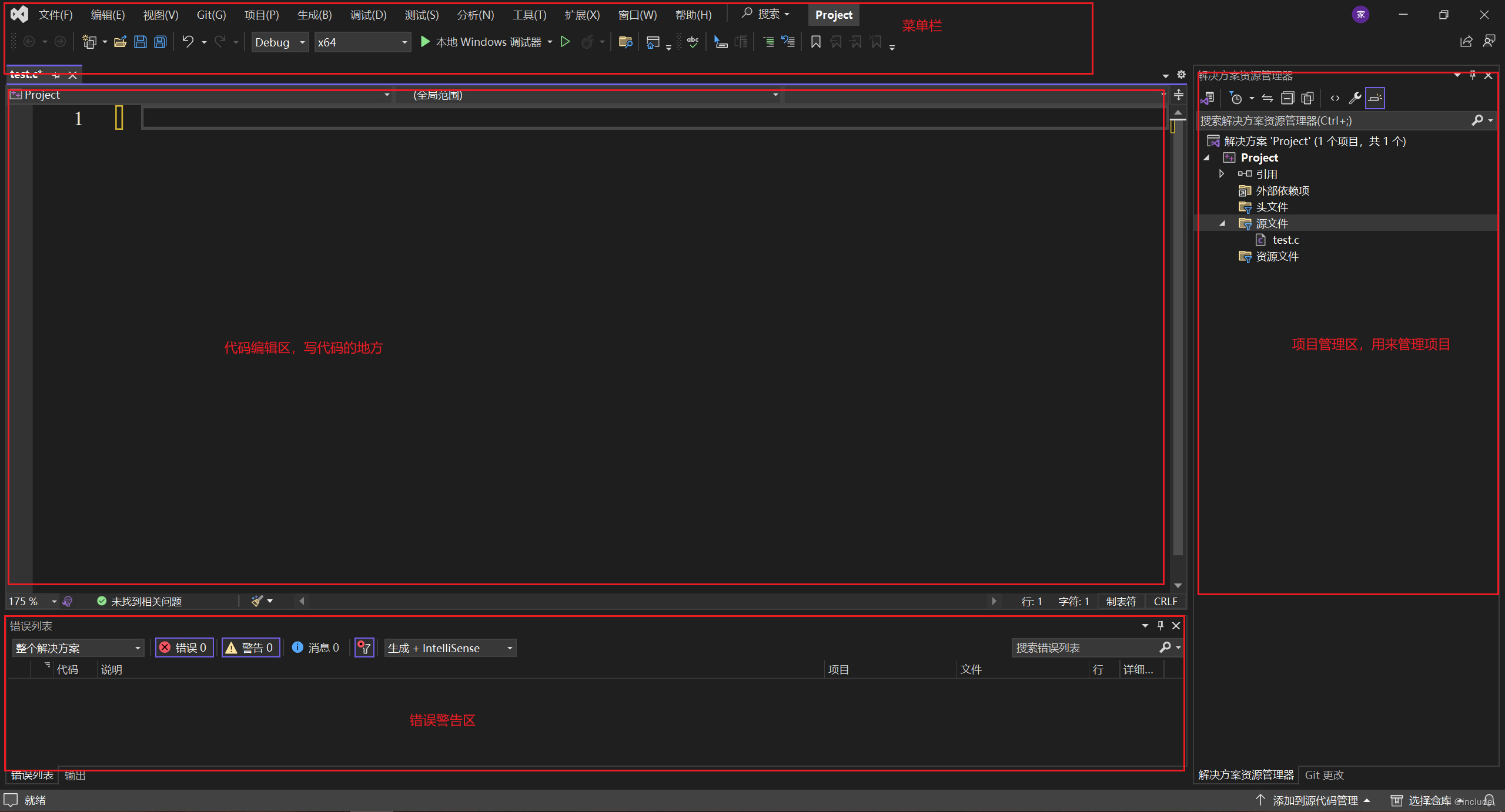Toggle auto hide pin on Solution Explorer
This screenshot has height=812, width=1505.
tap(1473, 75)
